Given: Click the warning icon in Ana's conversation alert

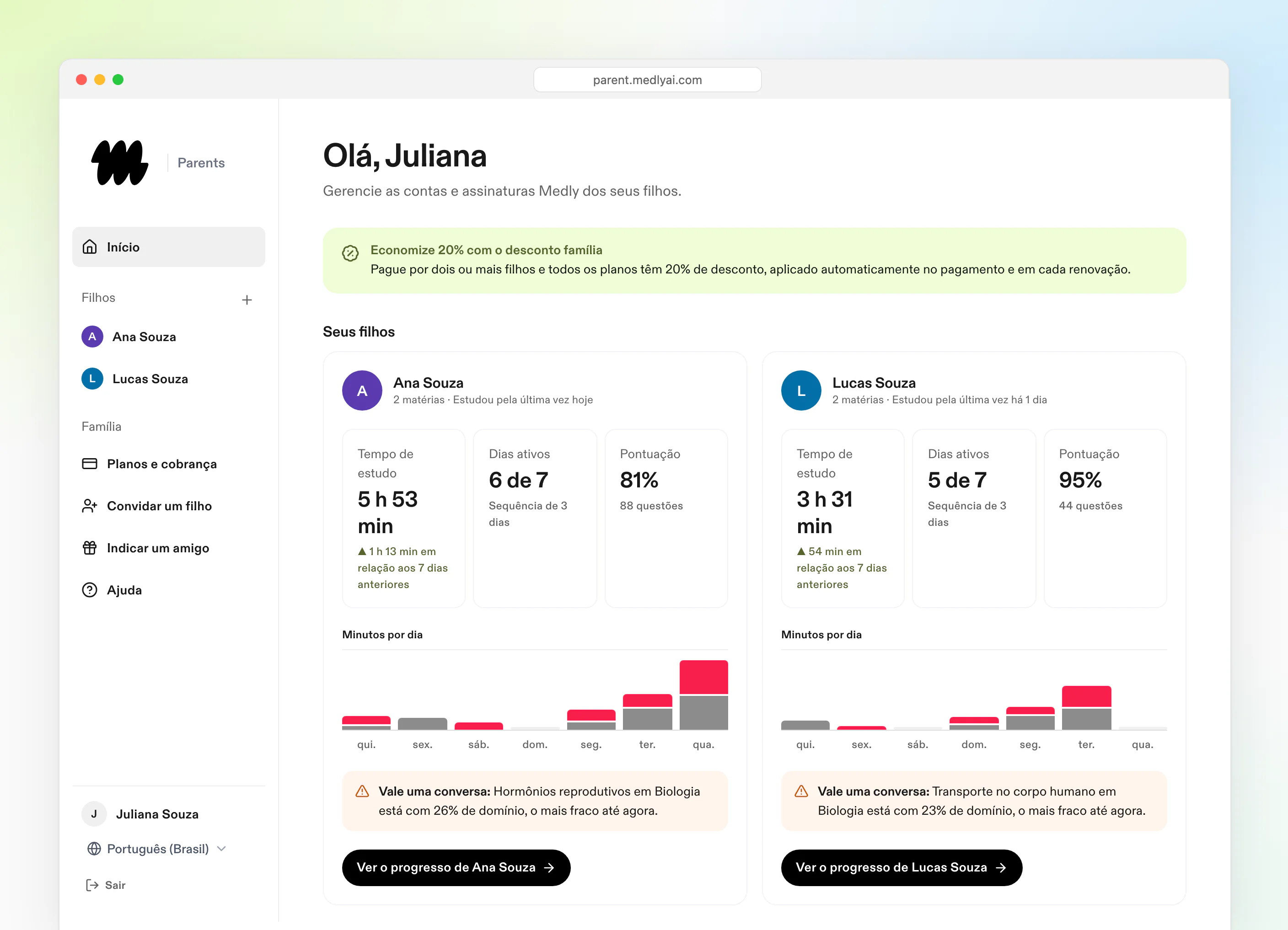Looking at the screenshot, I should click(x=362, y=791).
